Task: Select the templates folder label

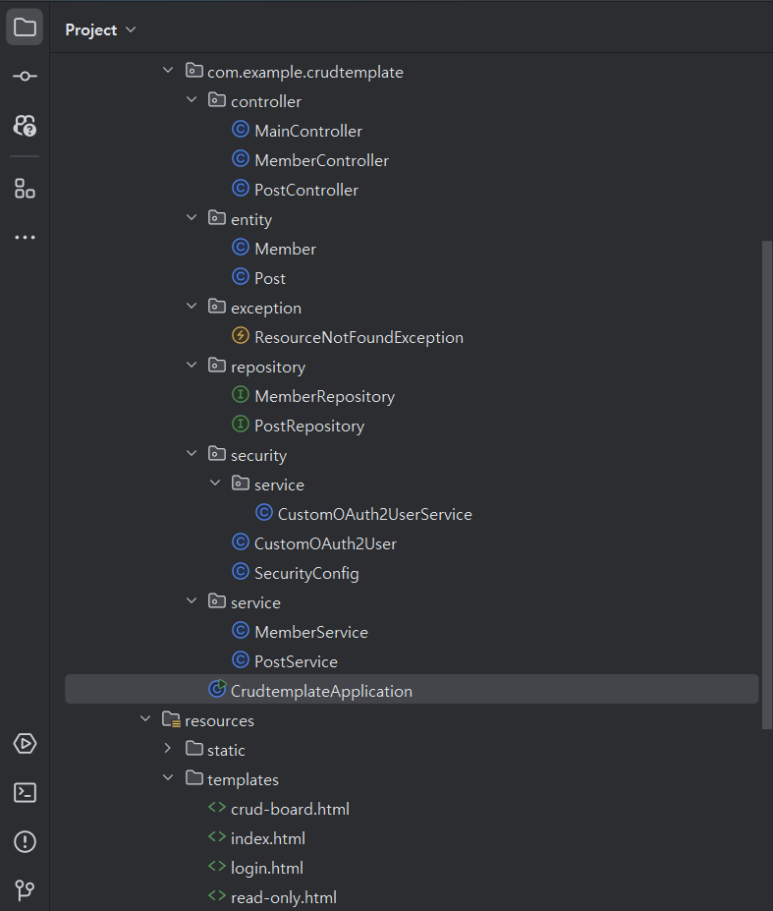Action: pyautogui.click(x=243, y=780)
